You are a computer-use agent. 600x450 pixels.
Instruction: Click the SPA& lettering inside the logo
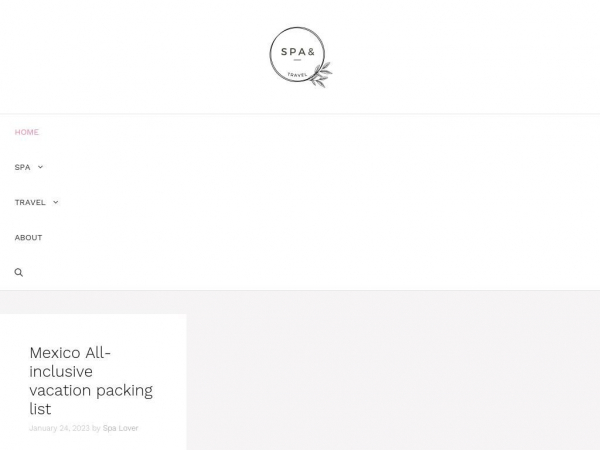click(x=298, y=52)
